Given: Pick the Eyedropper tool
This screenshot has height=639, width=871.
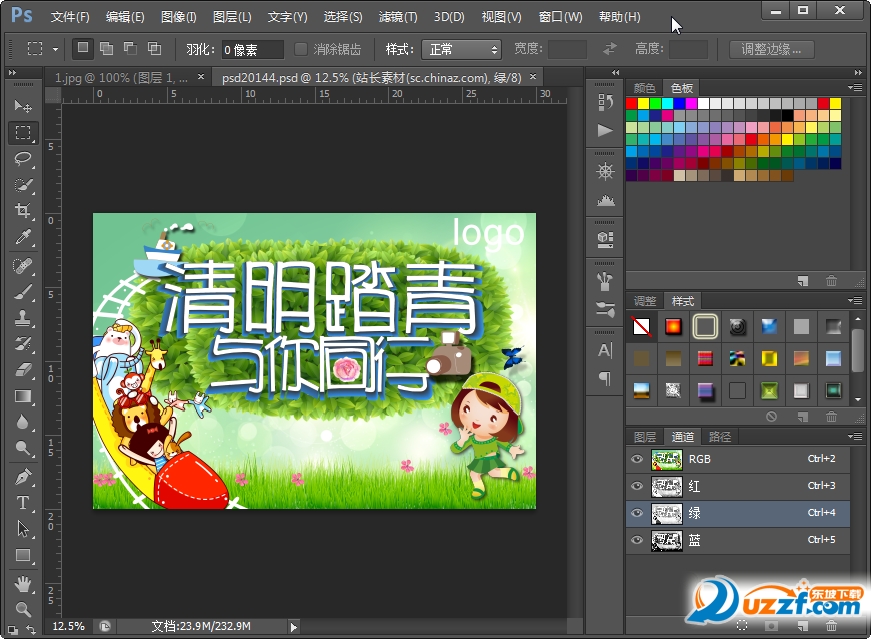Looking at the screenshot, I should 22,237.
